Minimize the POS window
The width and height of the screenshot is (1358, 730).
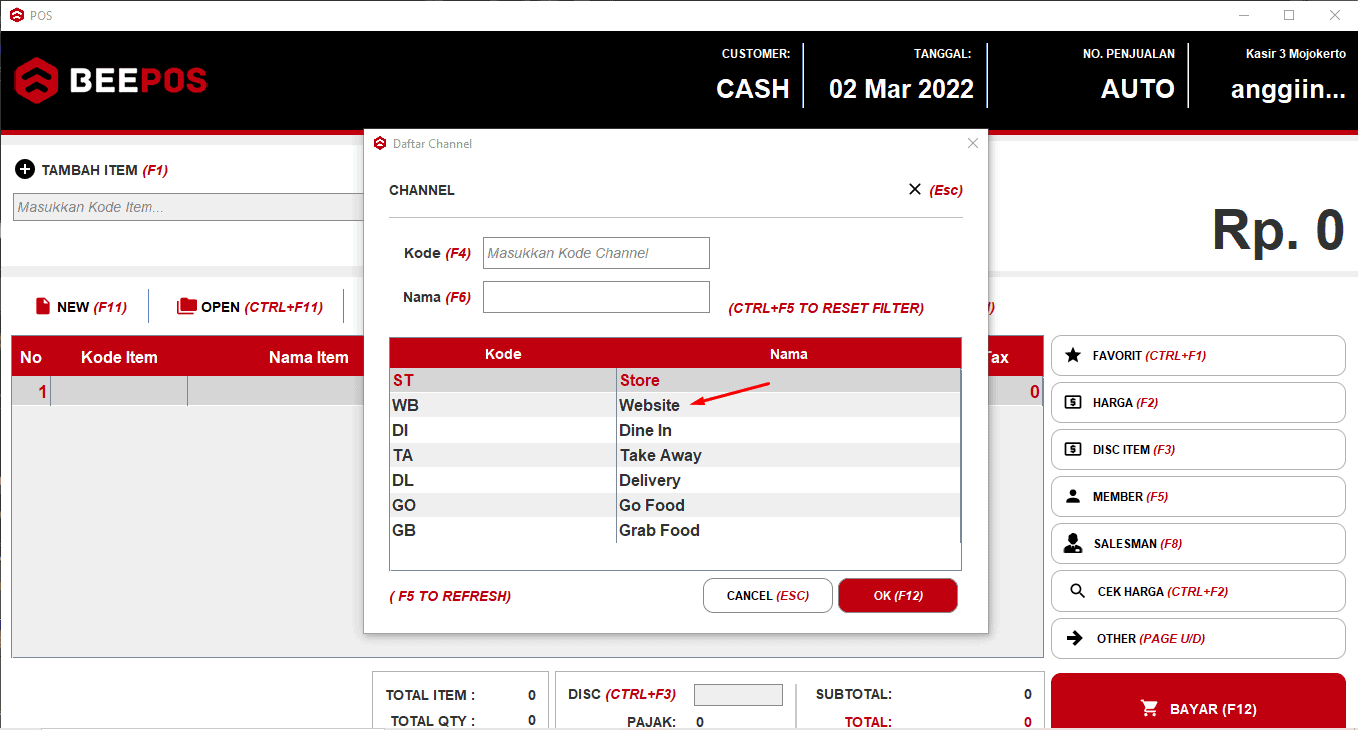1244,15
